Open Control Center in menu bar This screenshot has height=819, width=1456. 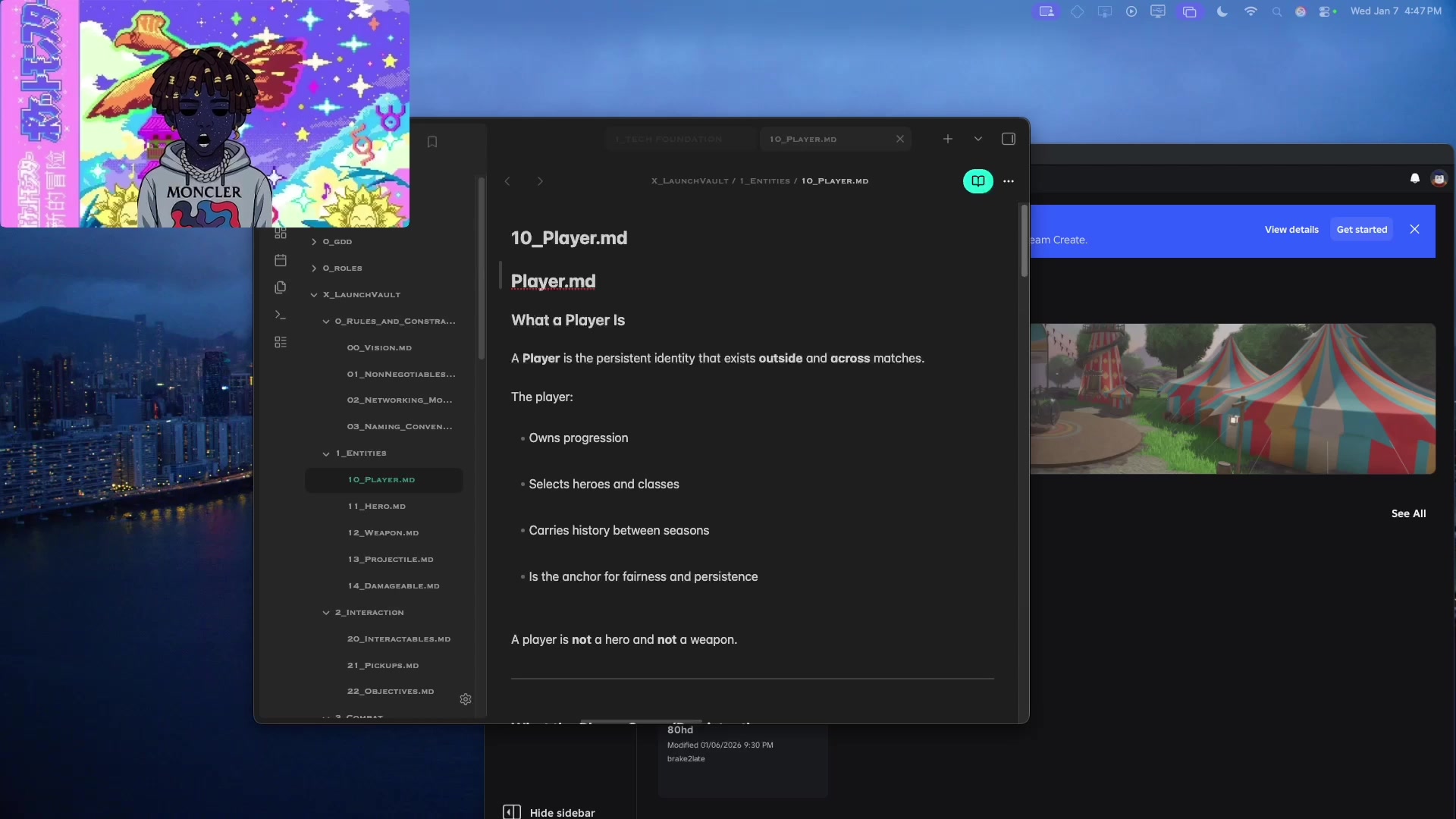(1326, 11)
